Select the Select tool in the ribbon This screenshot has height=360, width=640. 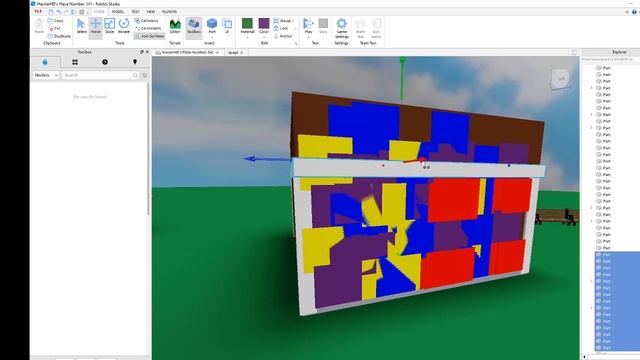[x=81, y=26]
